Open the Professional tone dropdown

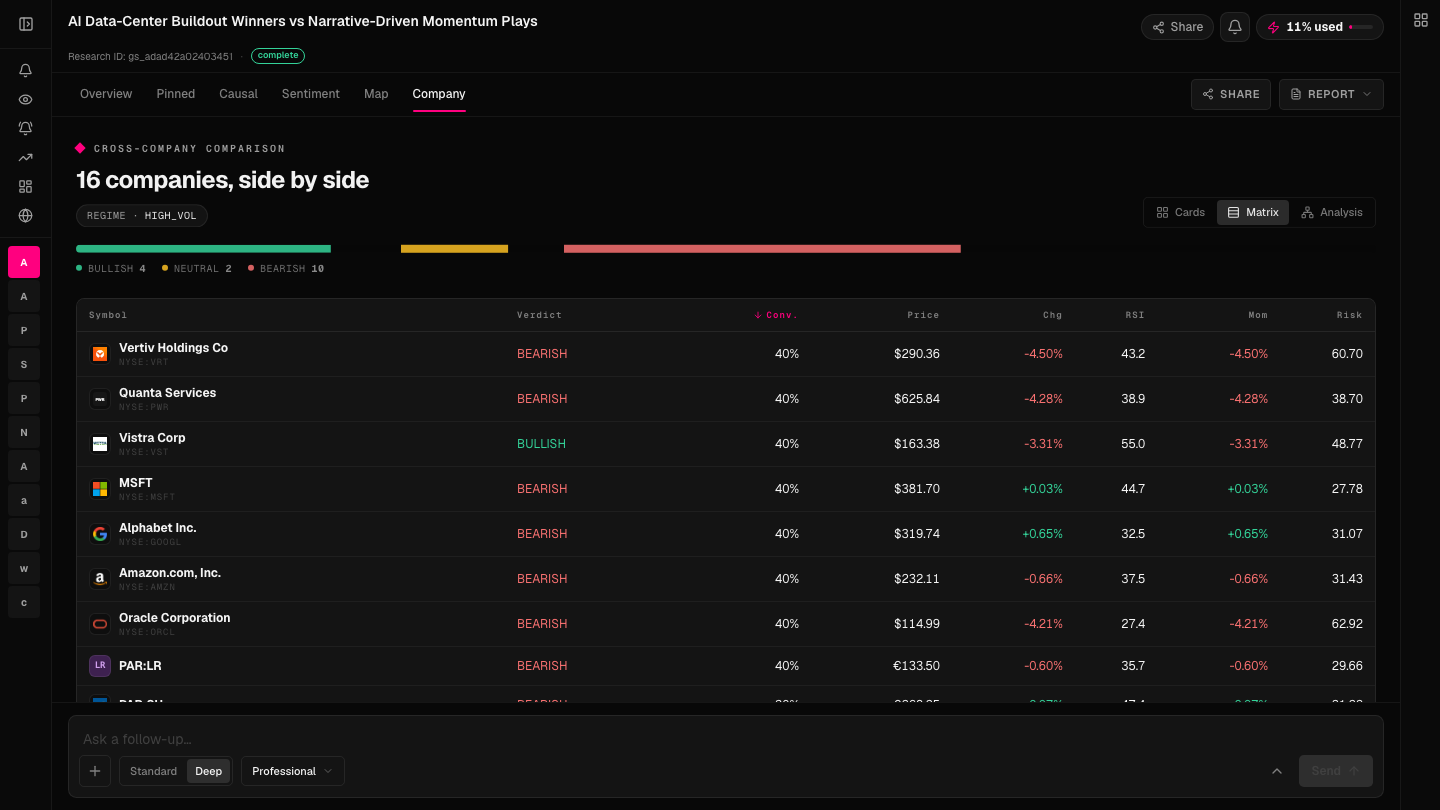[x=293, y=771]
